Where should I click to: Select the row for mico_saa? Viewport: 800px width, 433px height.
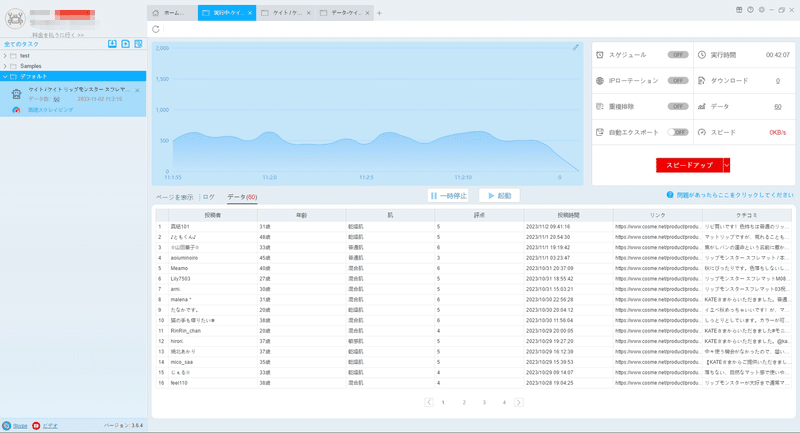(x=474, y=362)
